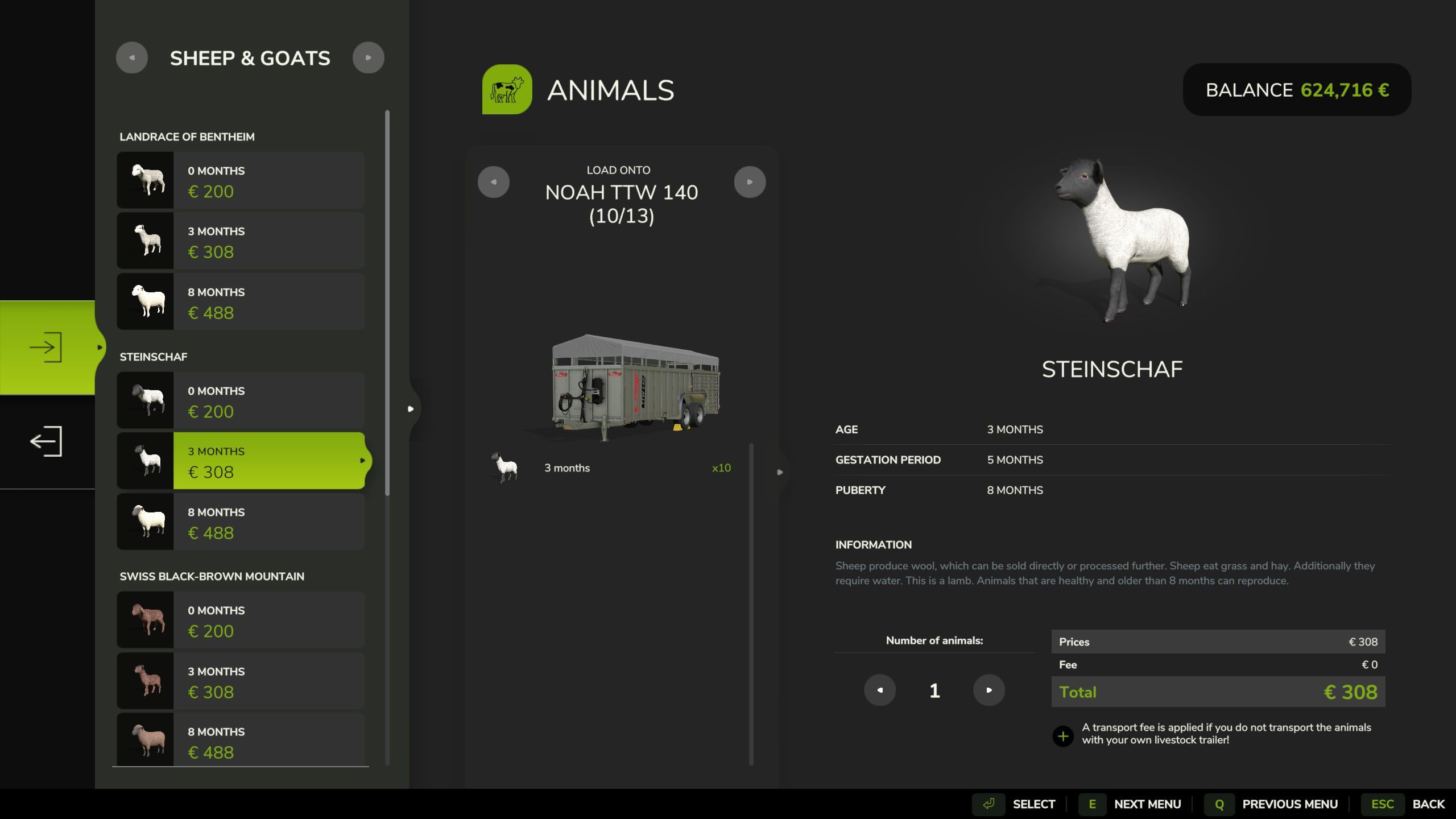
Task: Expand the panel arrow beside animal list
Action: [x=411, y=408]
